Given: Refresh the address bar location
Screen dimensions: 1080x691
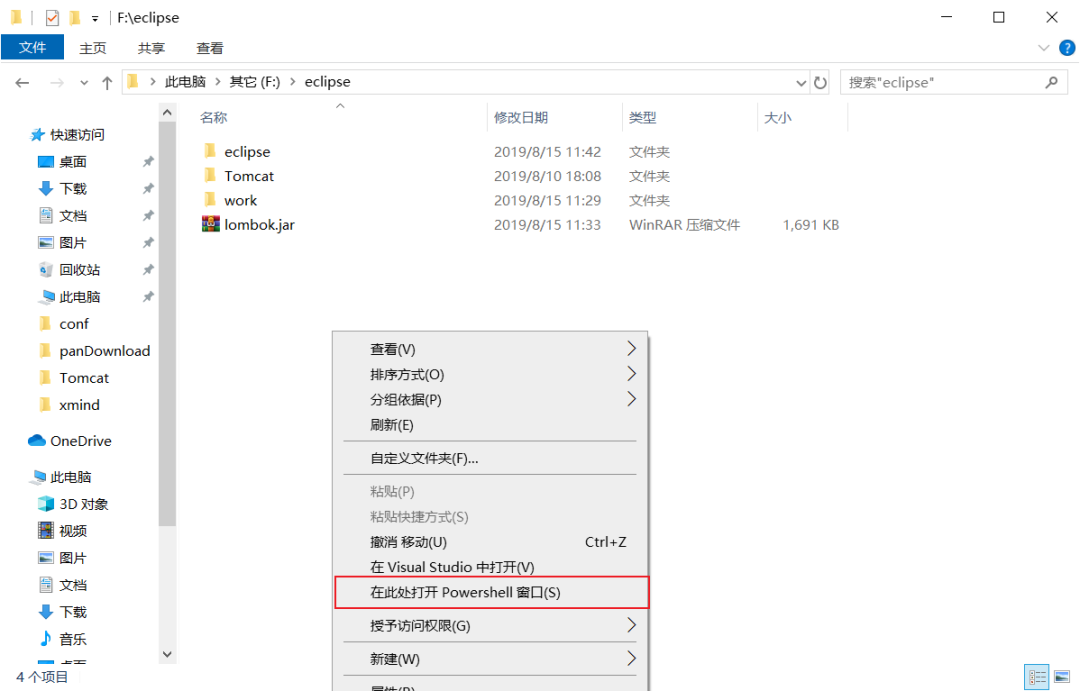Looking at the screenshot, I should click(x=820, y=83).
